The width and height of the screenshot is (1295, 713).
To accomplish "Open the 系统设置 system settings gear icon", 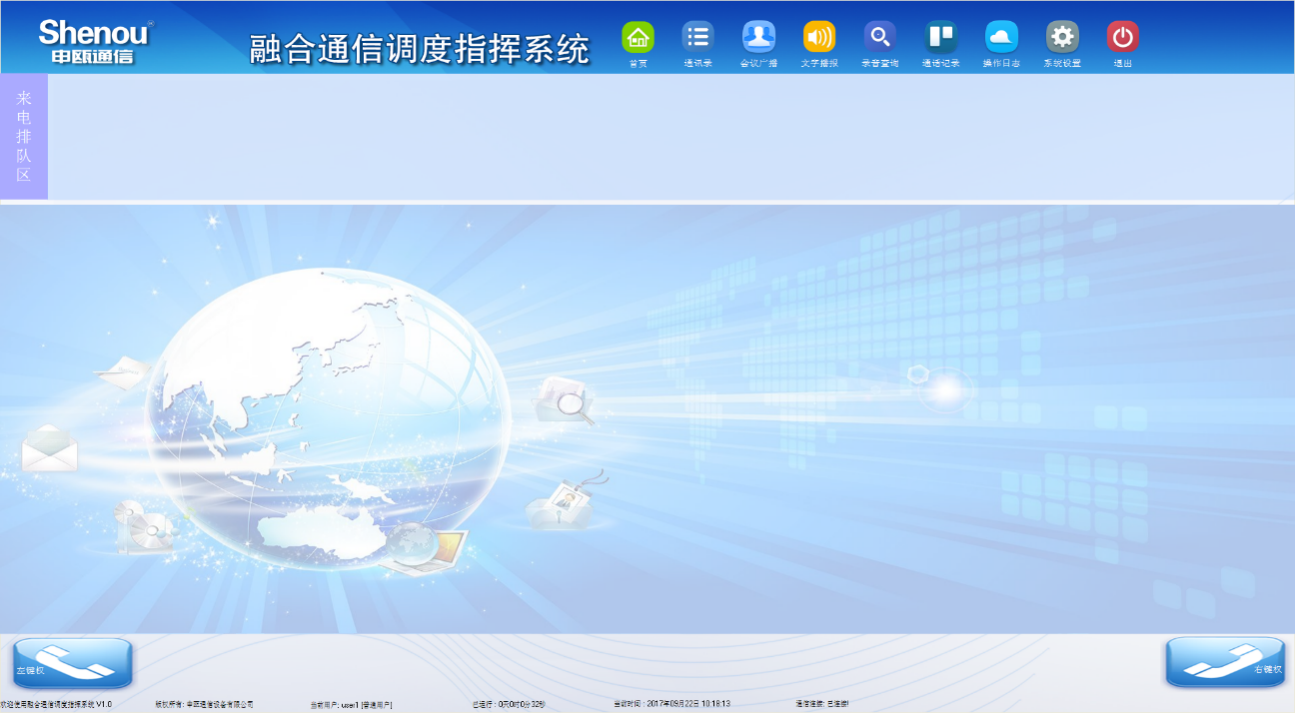I will click(1062, 38).
